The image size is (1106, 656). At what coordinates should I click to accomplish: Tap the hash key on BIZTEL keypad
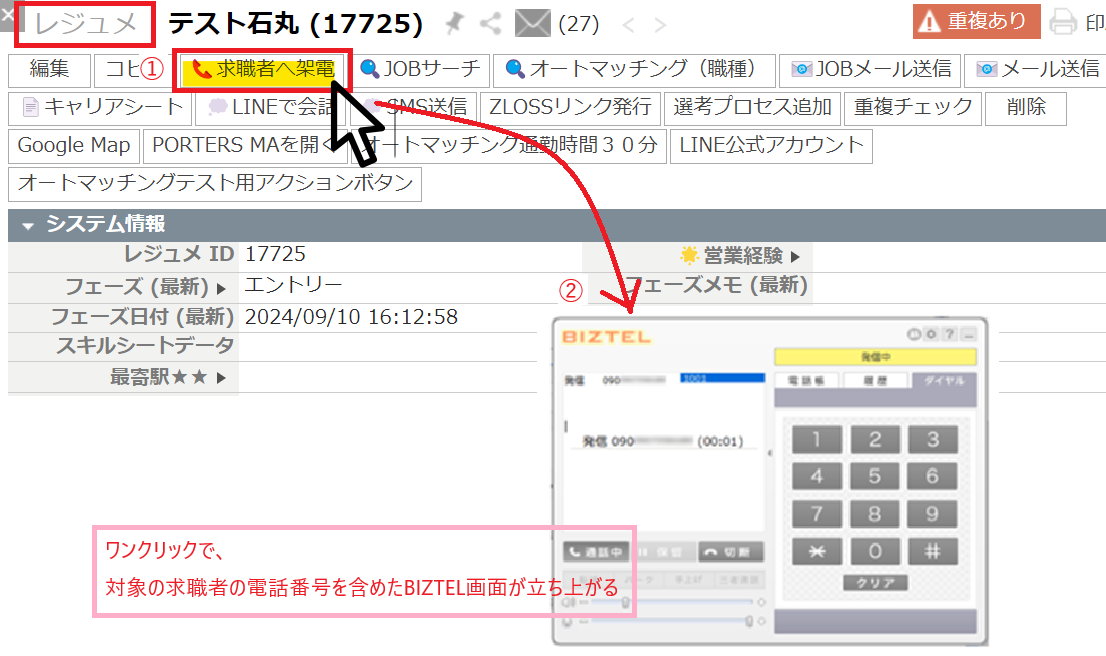click(932, 551)
